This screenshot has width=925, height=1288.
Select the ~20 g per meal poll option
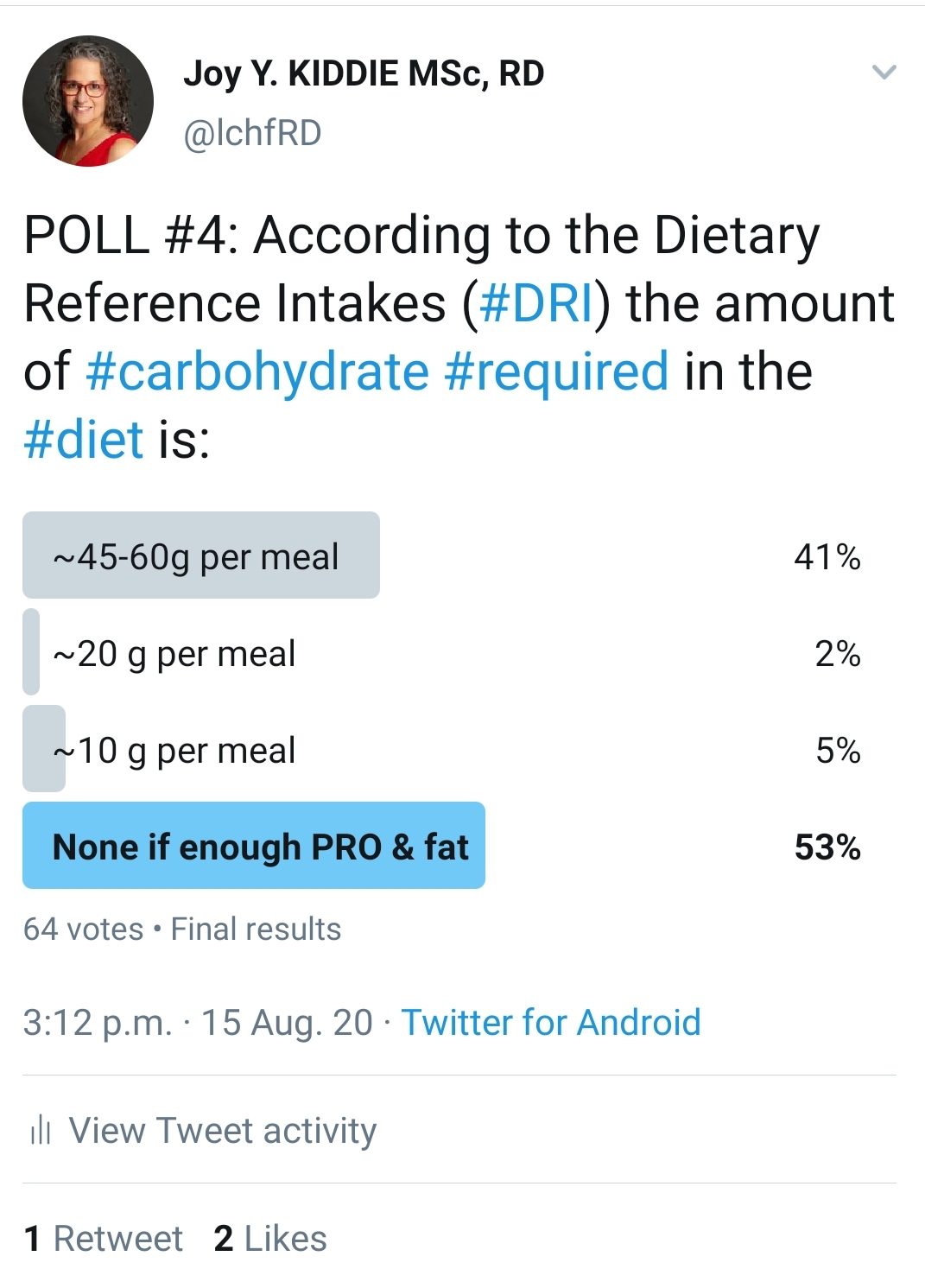(442, 652)
